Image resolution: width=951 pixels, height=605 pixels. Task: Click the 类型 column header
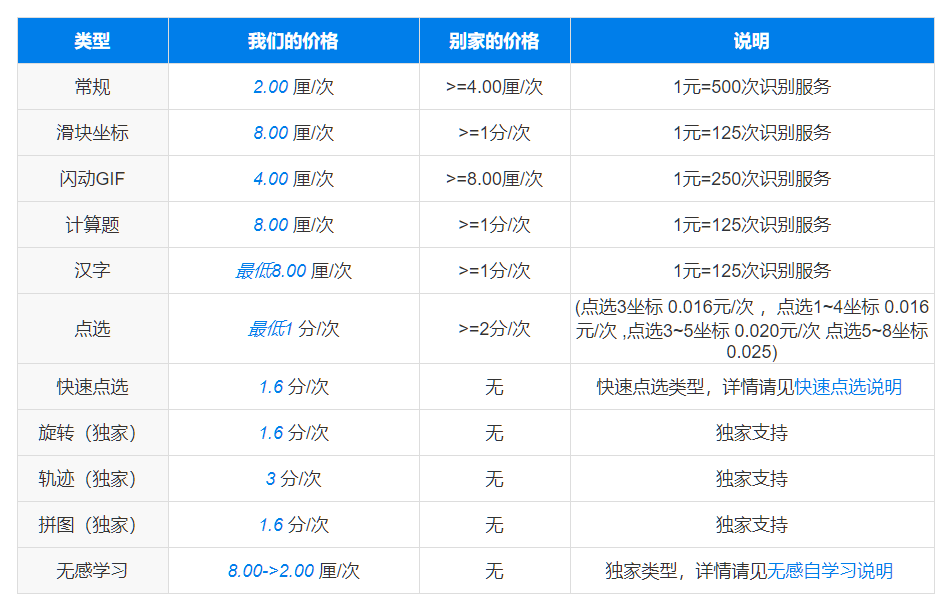tap(92, 41)
